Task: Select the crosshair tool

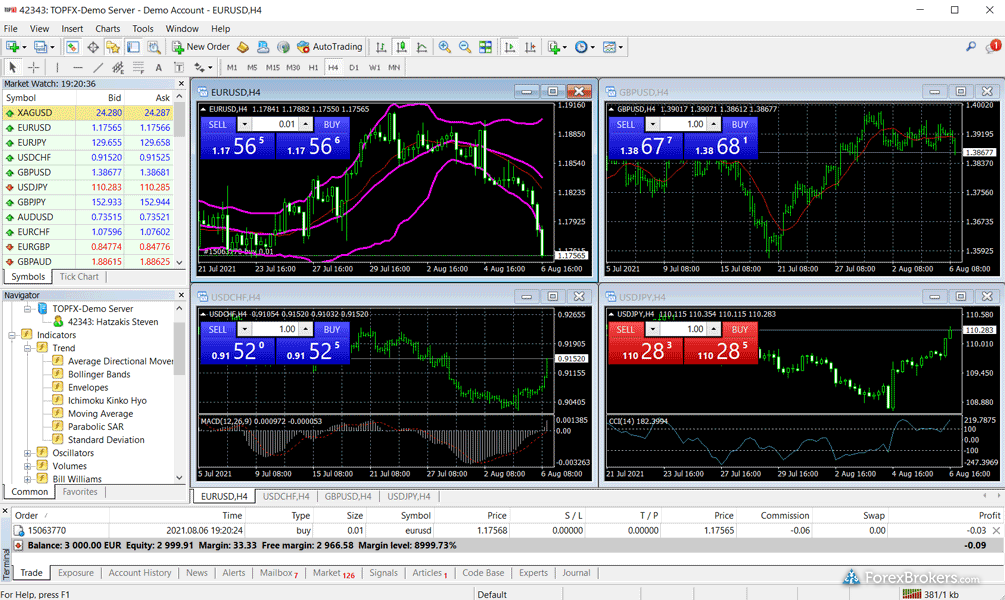Action: (x=33, y=67)
